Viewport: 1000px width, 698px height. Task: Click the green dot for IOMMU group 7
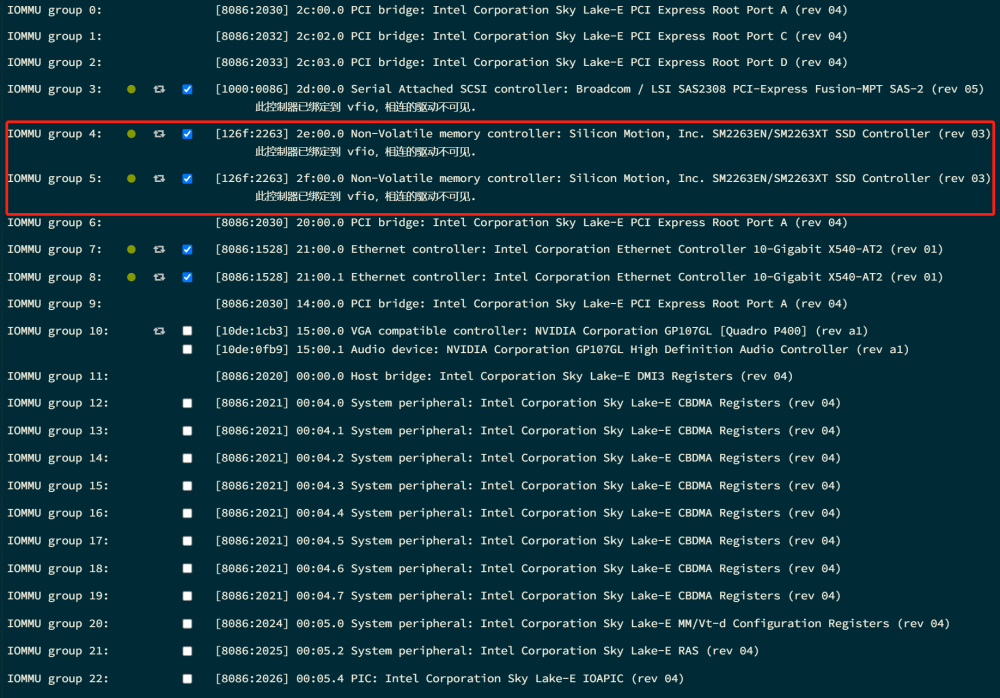click(x=131, y=249)
